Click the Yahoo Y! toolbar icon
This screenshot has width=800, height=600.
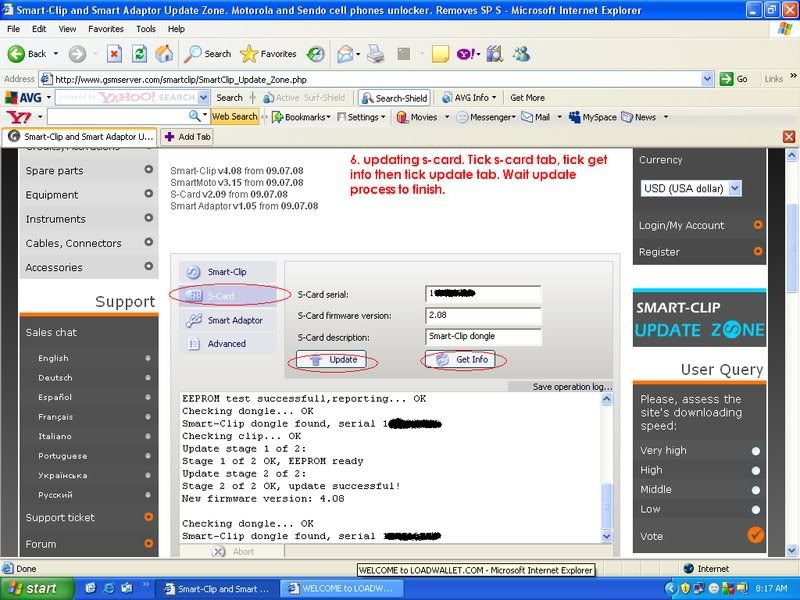pos(466,54)
